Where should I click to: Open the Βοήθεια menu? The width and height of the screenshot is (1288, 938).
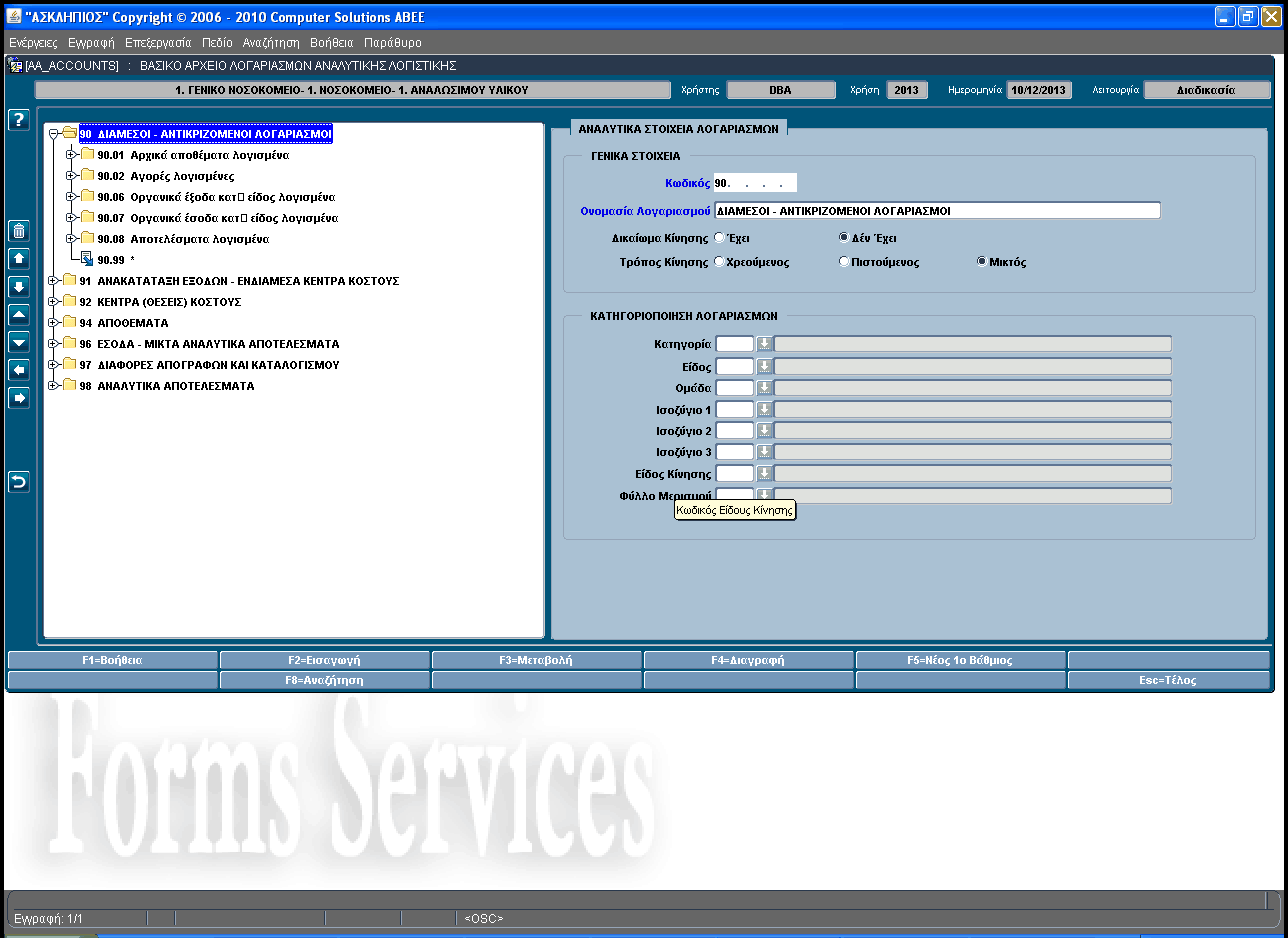click(332, 43)
